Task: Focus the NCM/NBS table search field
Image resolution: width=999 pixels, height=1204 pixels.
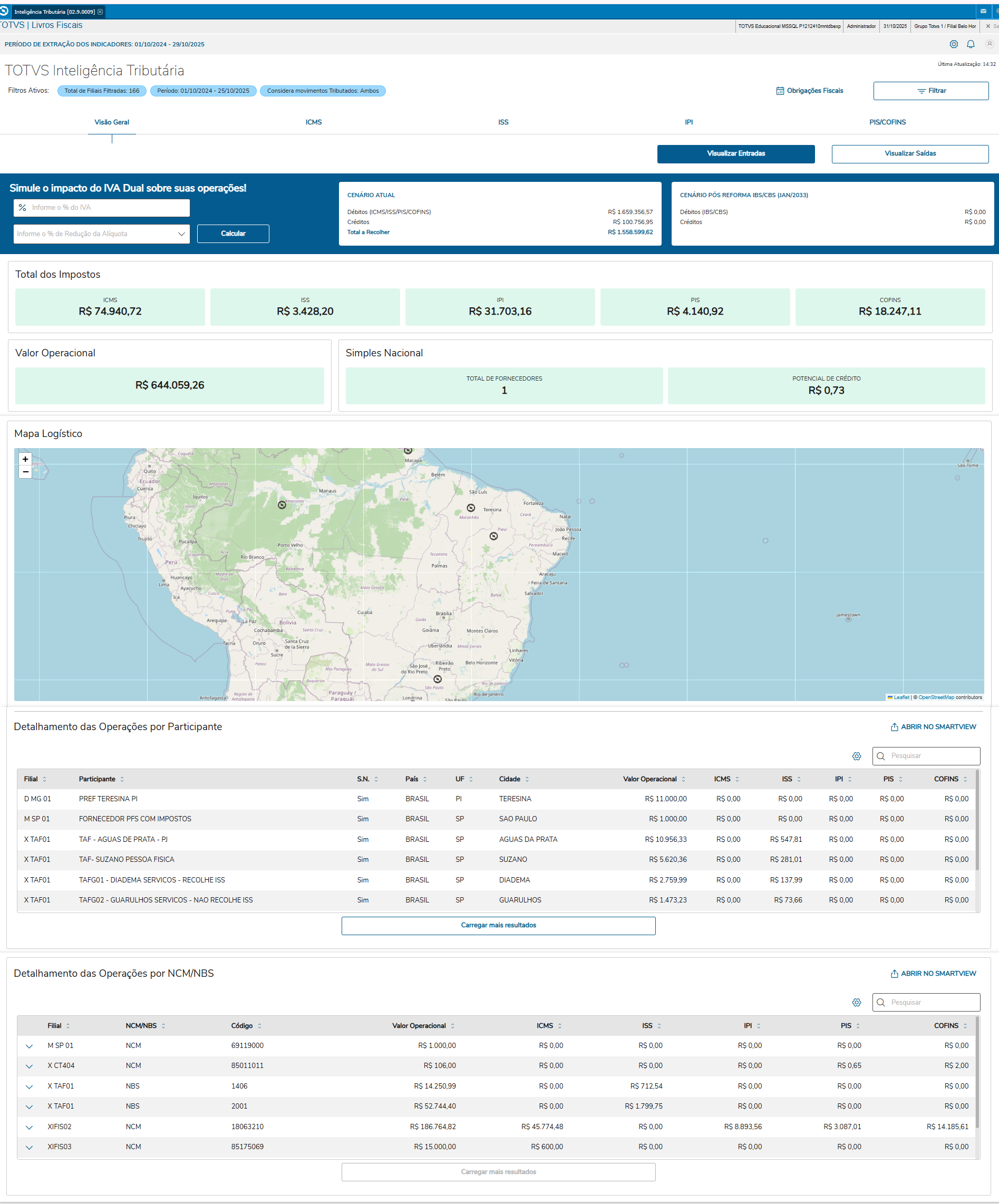Action: click(x=926, y=1003)
